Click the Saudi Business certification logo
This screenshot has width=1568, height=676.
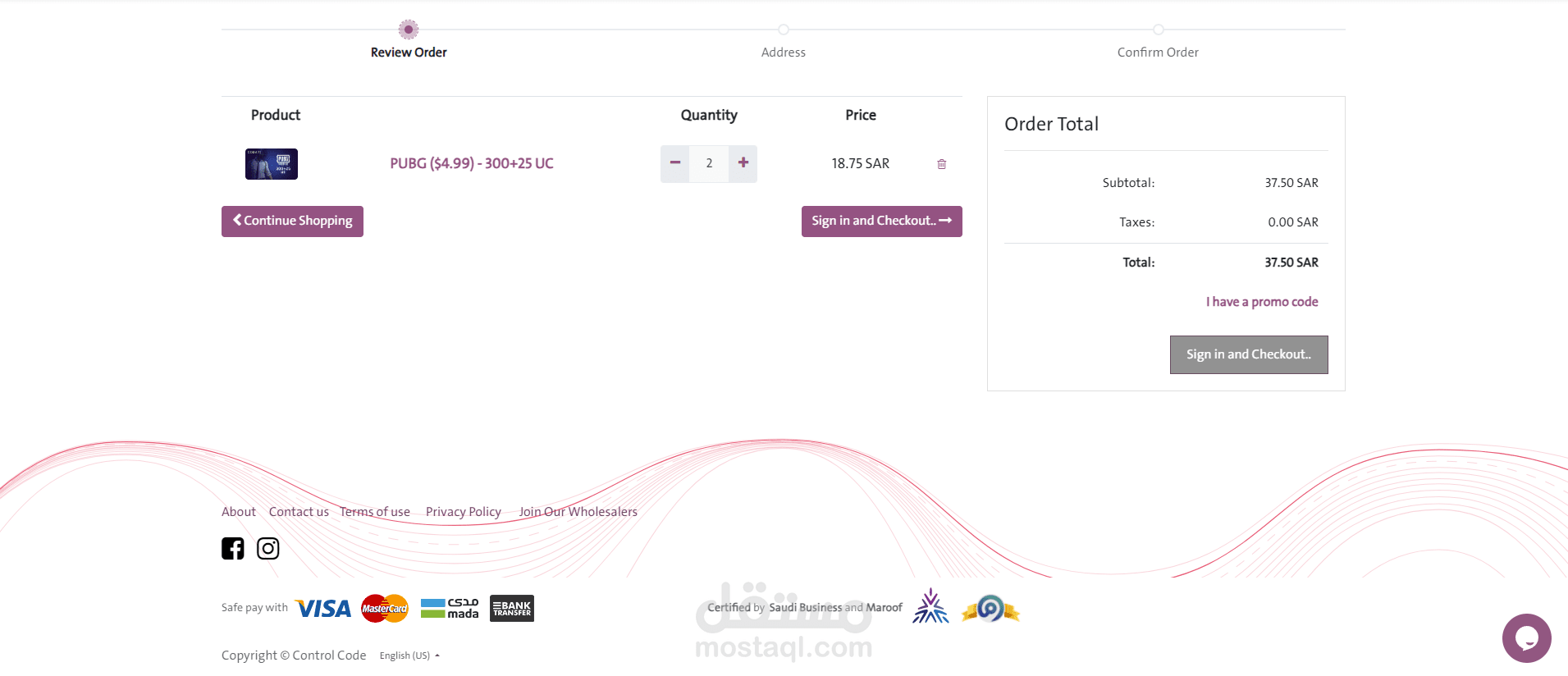point(930,607)
